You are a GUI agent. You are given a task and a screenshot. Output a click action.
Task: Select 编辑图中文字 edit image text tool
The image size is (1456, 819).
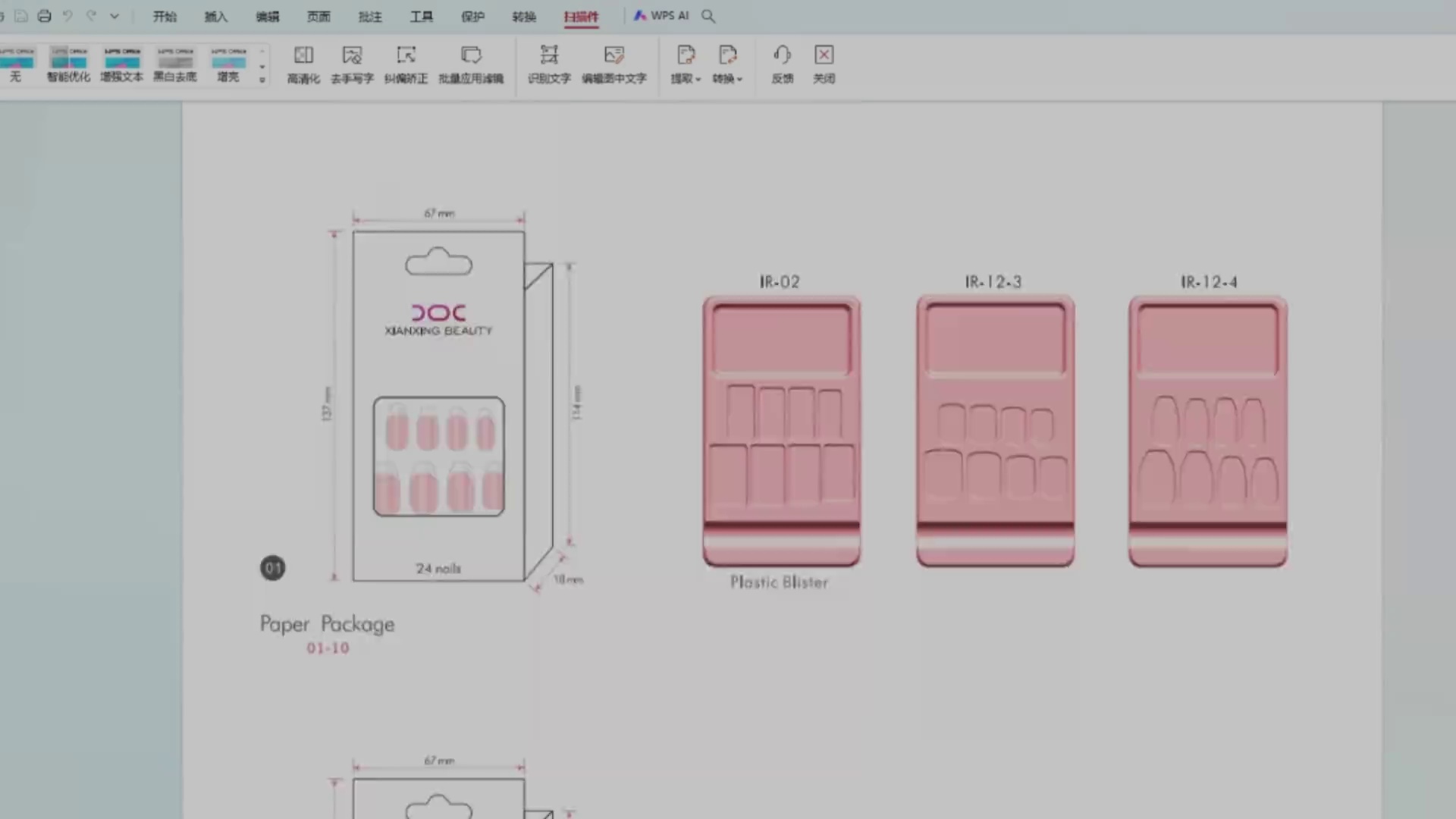pyautogui.click(x=614, y=55)
